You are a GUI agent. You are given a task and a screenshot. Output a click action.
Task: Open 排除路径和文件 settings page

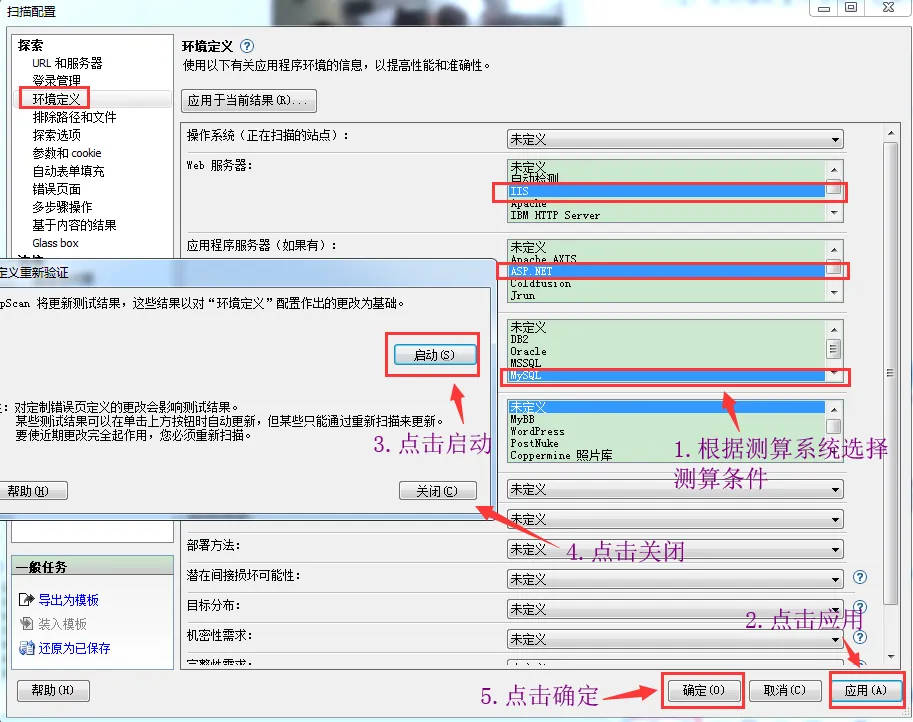75,117
